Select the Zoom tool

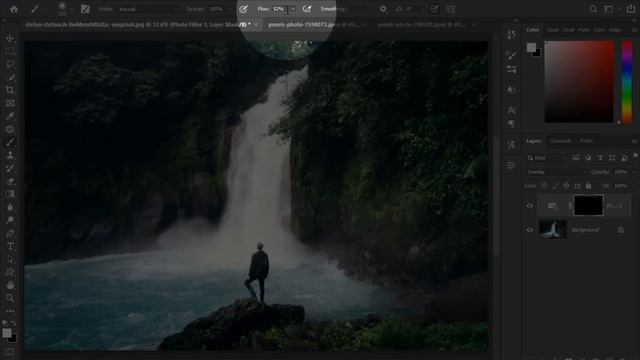coord(10,298)
